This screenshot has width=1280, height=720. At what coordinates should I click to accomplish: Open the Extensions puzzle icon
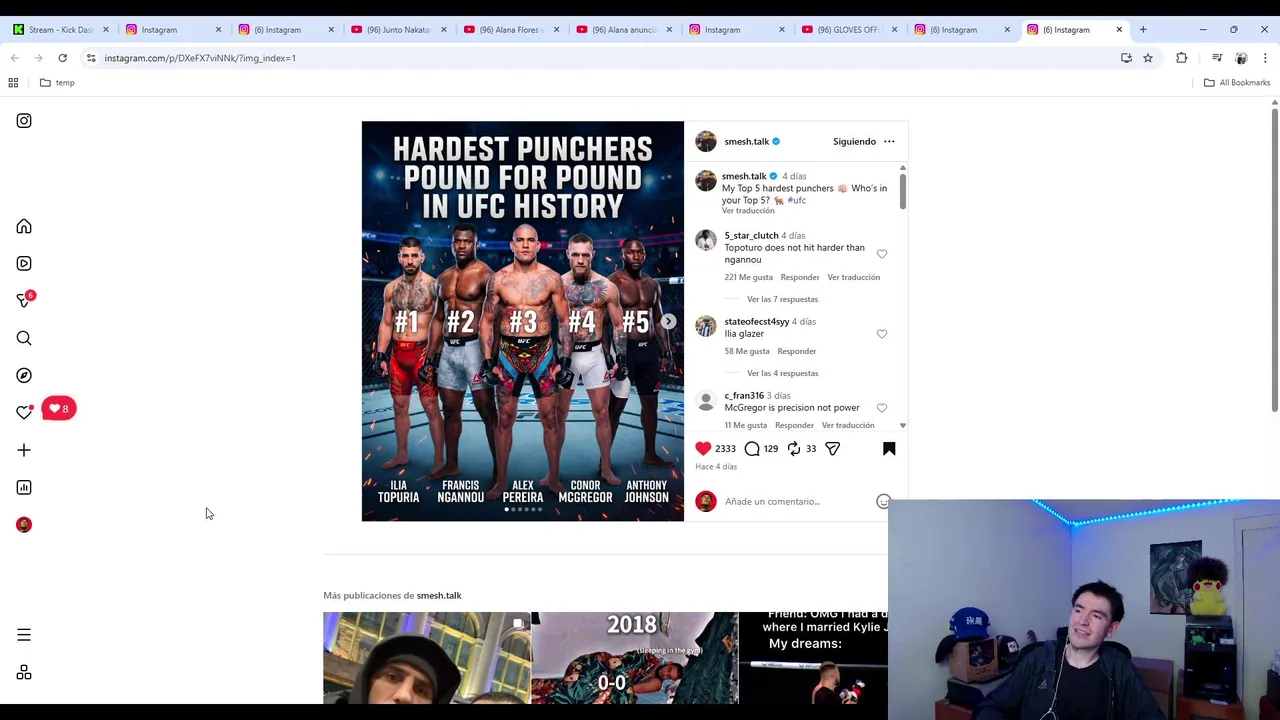(1181, 58)
